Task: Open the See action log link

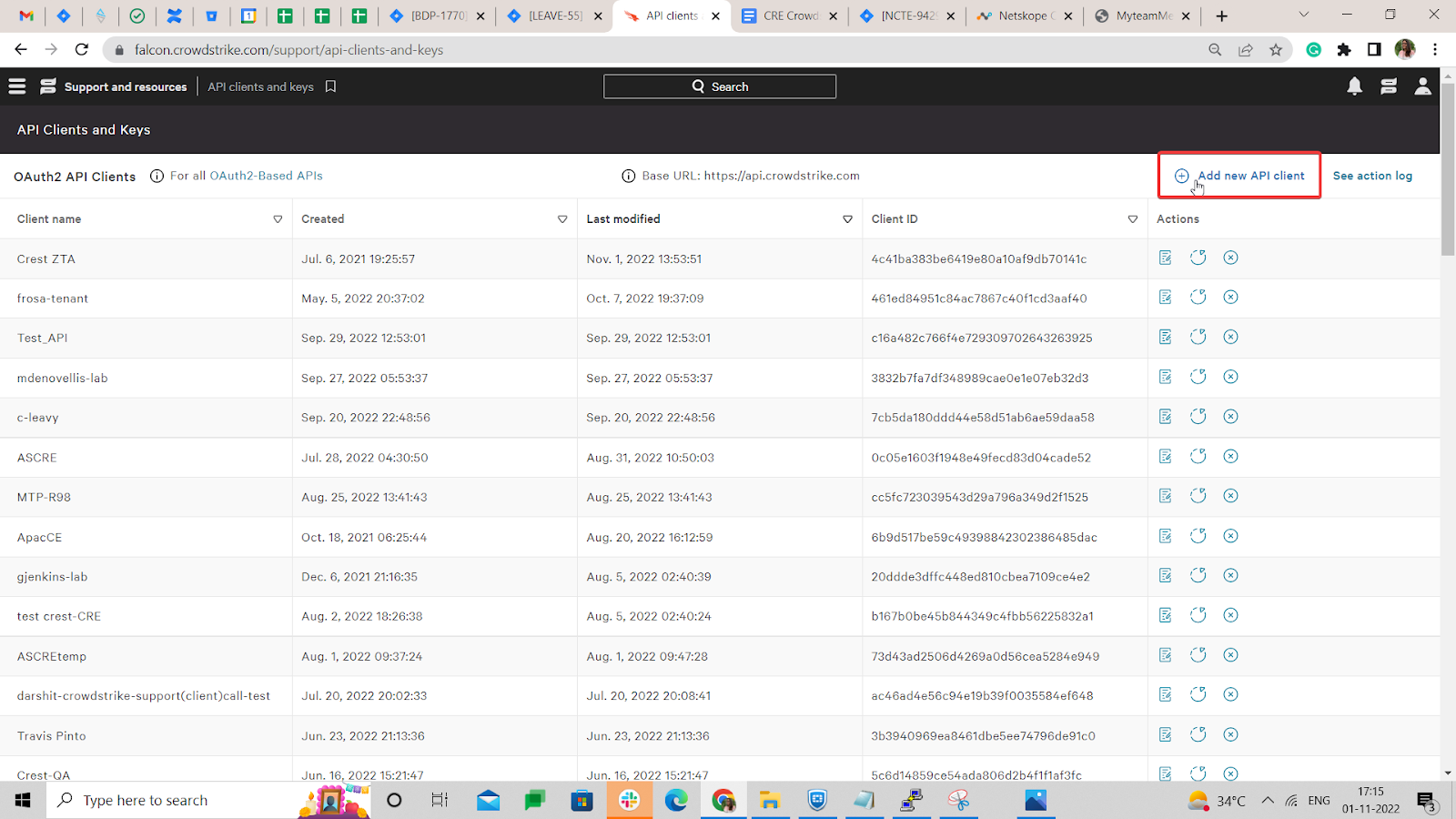Action: pos(1372,177)
